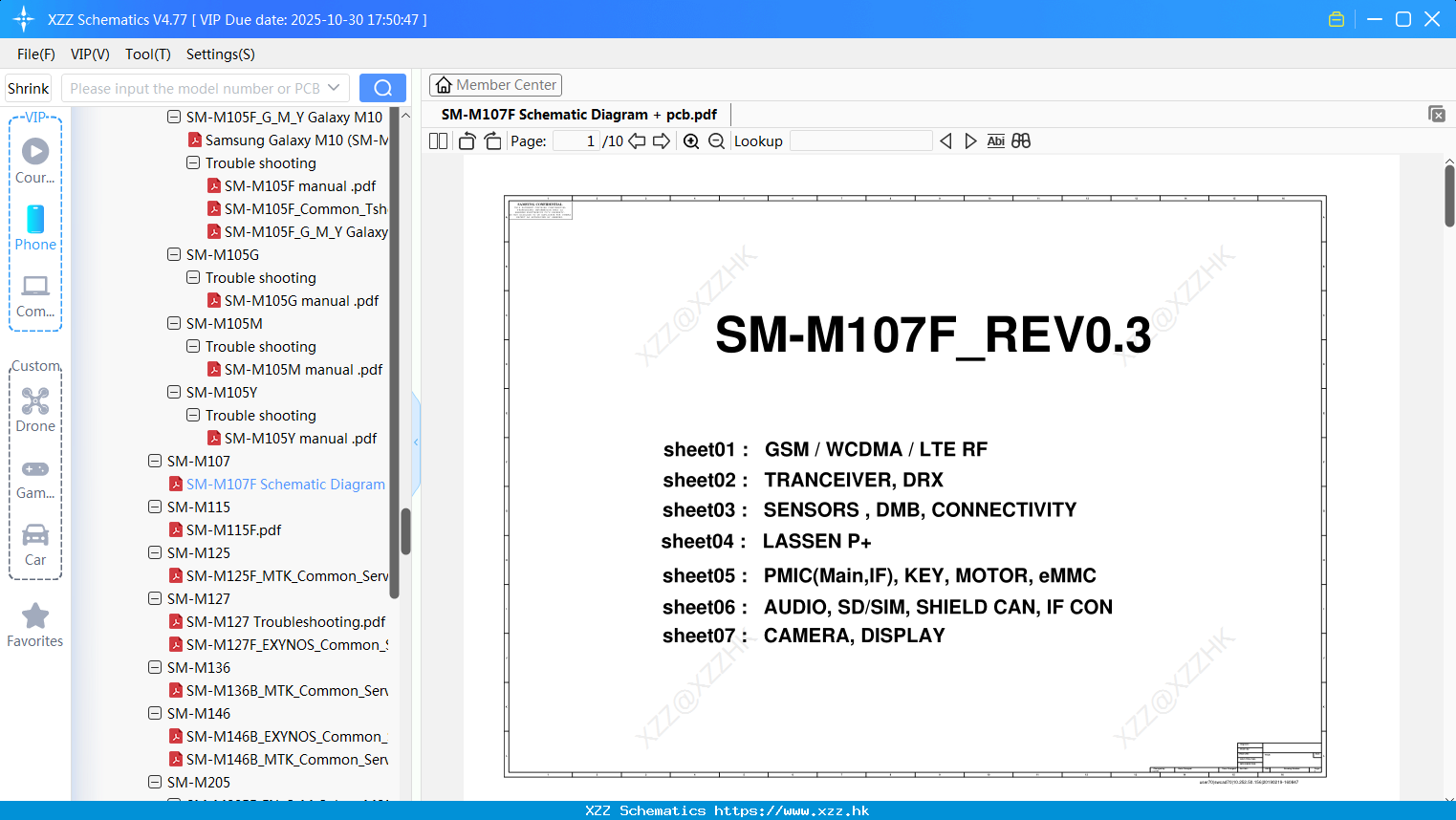The width and height of the screenshot is (1456, 820).
Task: Zoom out of the schematic
Action: (x=716, y=140)
